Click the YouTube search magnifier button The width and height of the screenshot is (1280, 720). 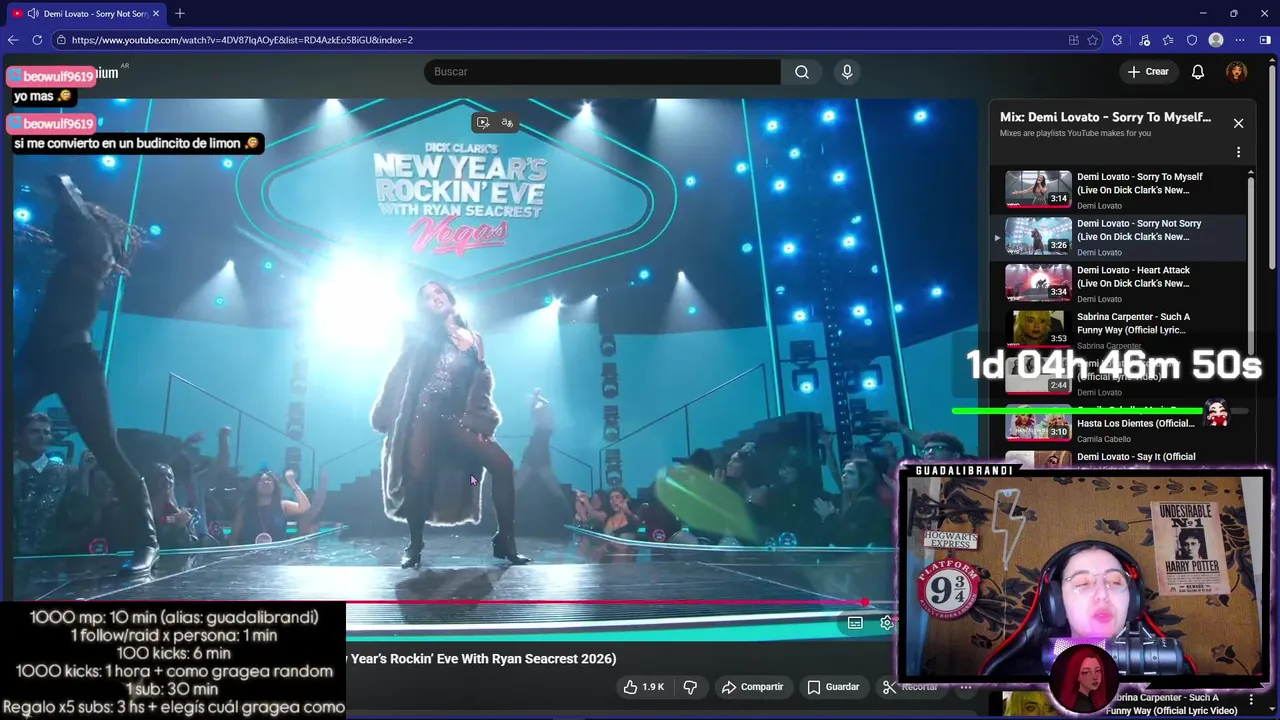[802, 72]
